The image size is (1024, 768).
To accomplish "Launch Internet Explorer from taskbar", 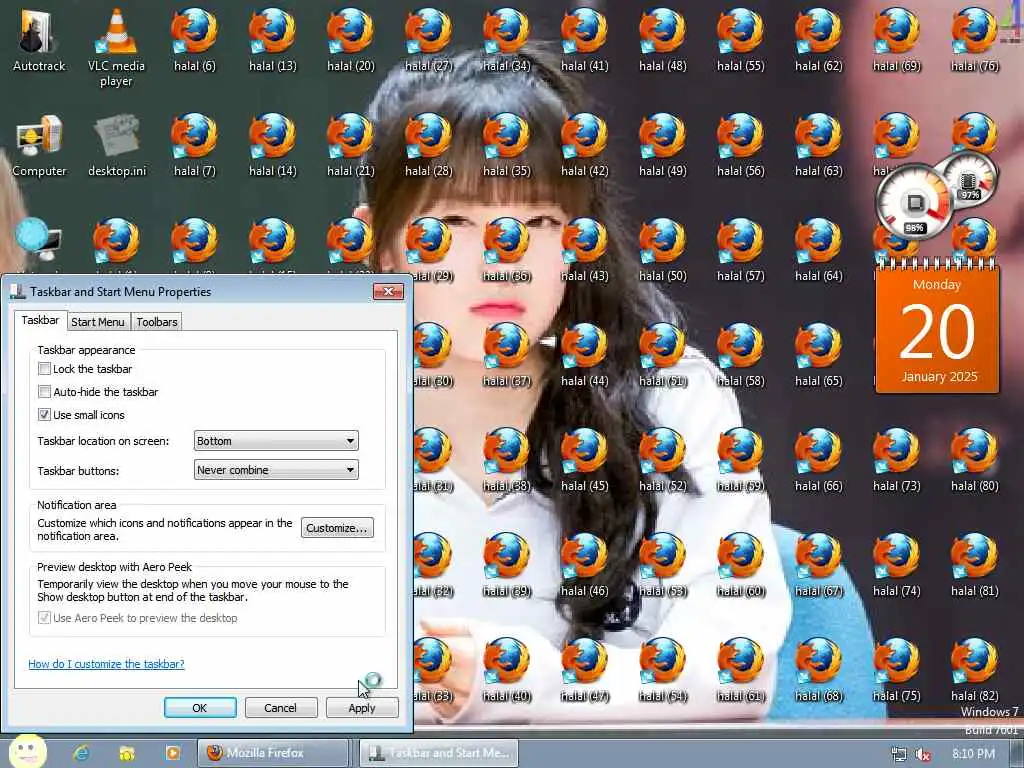I will [81, 753].
